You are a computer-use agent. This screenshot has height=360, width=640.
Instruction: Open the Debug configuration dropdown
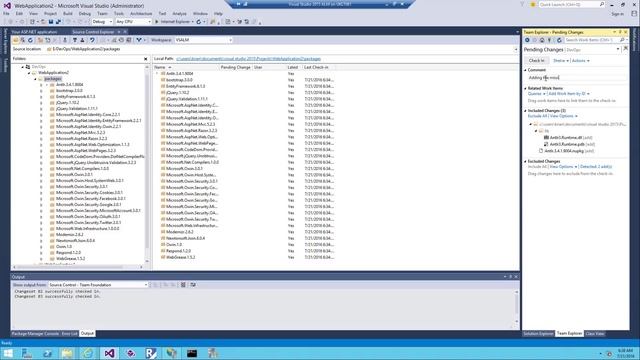coord(102,22)
